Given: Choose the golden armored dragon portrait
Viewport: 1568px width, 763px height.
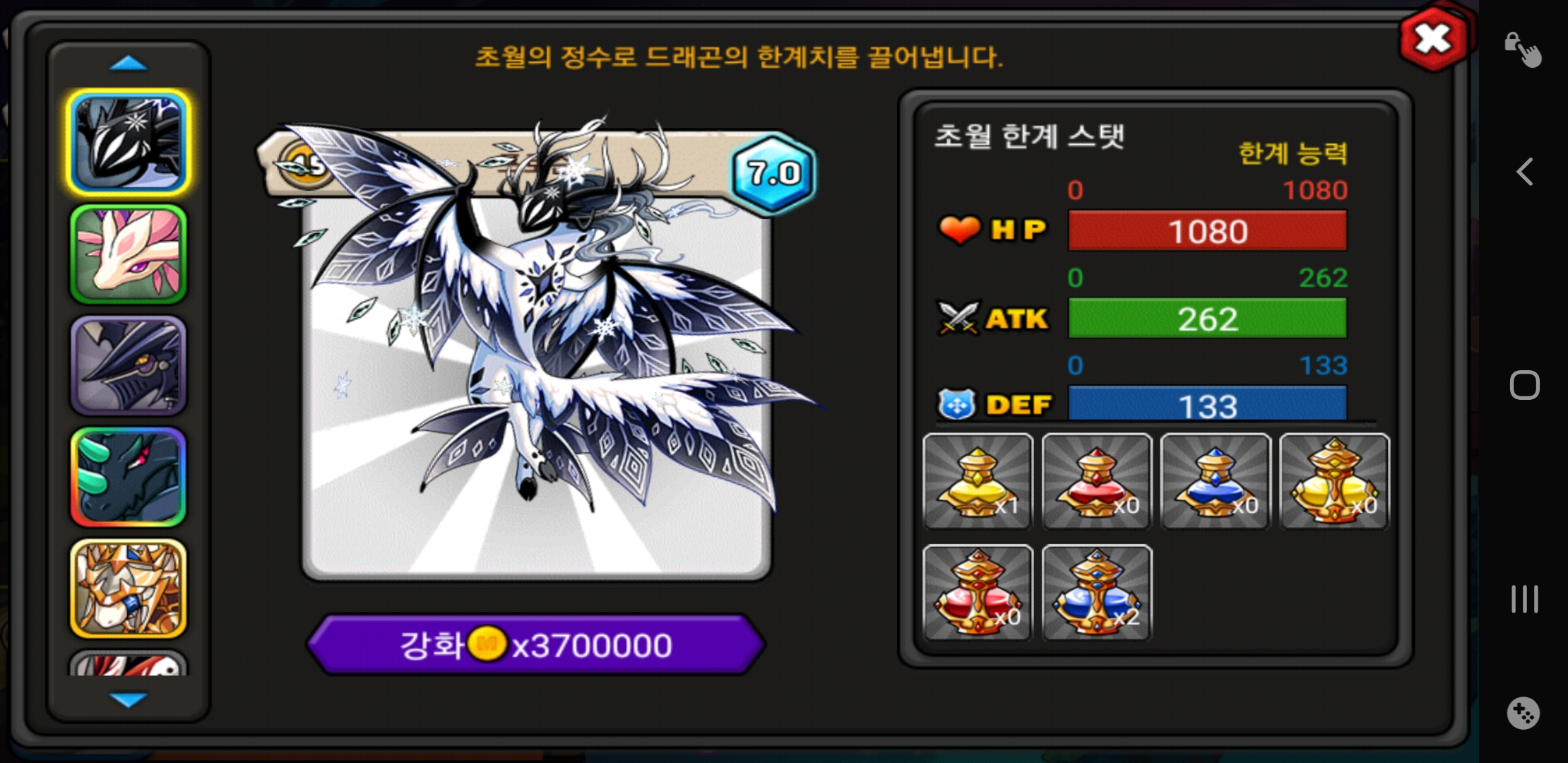Looking at the screenshot, I should pos(129,588).
